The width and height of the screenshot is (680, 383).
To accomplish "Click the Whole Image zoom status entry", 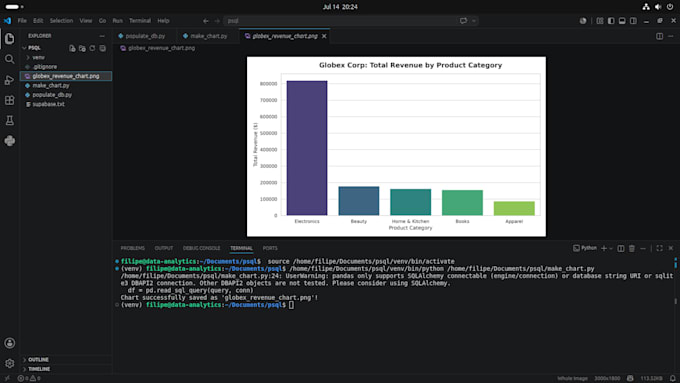I will tap(572, 378).
